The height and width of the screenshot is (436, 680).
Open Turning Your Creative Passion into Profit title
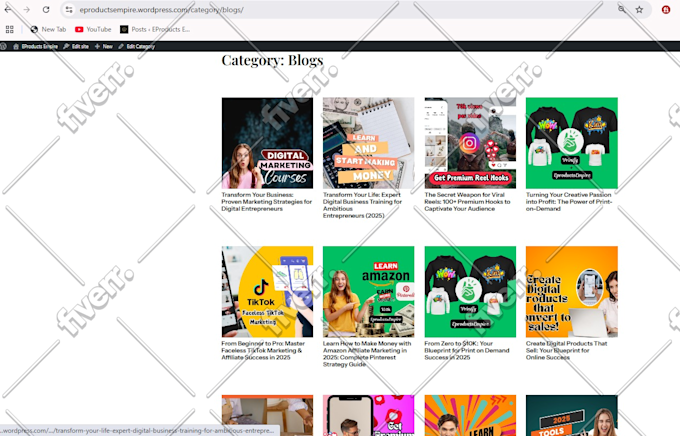click(569, 202)
